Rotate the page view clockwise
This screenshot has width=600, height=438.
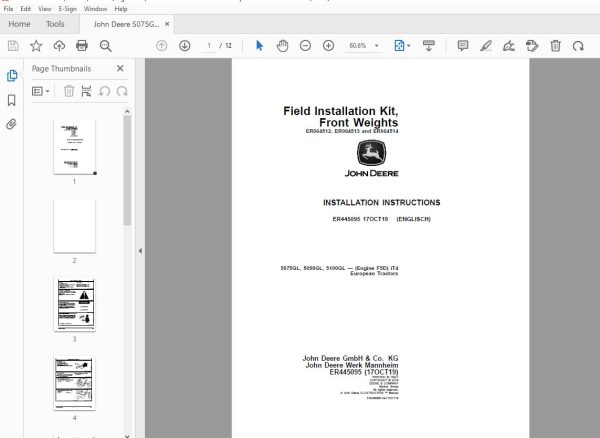tap(578, 46)
